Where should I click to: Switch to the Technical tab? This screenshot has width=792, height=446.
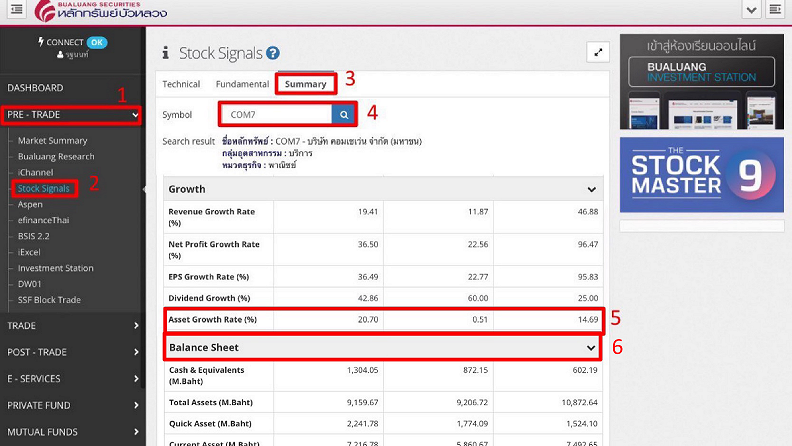click(x=181, y=84)
